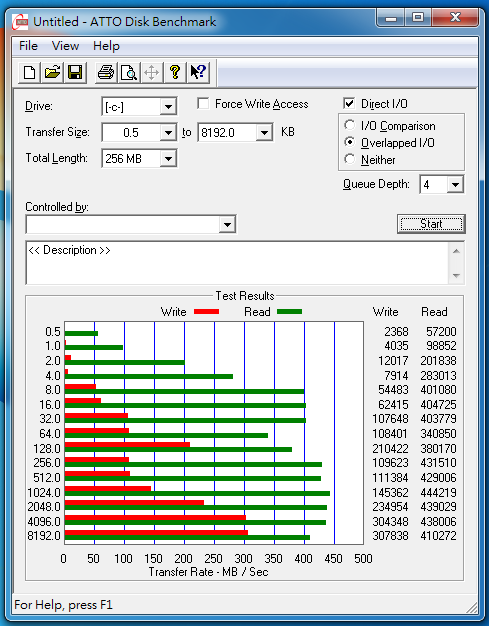Click the 128.0 transfer size row label
This screenshot has width=489, height=626.
(x=47, y=449)
